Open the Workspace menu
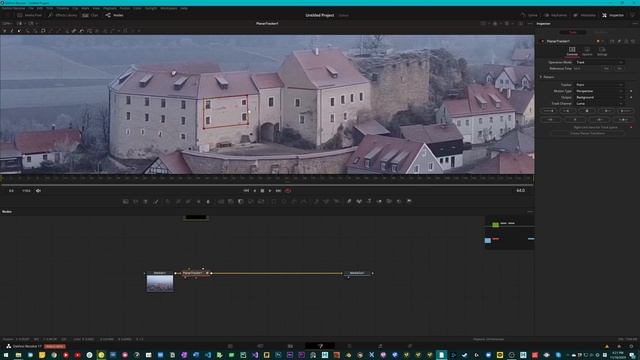This screenshot has width=640, height=360. pyautogui.click(x=169, y=8)
